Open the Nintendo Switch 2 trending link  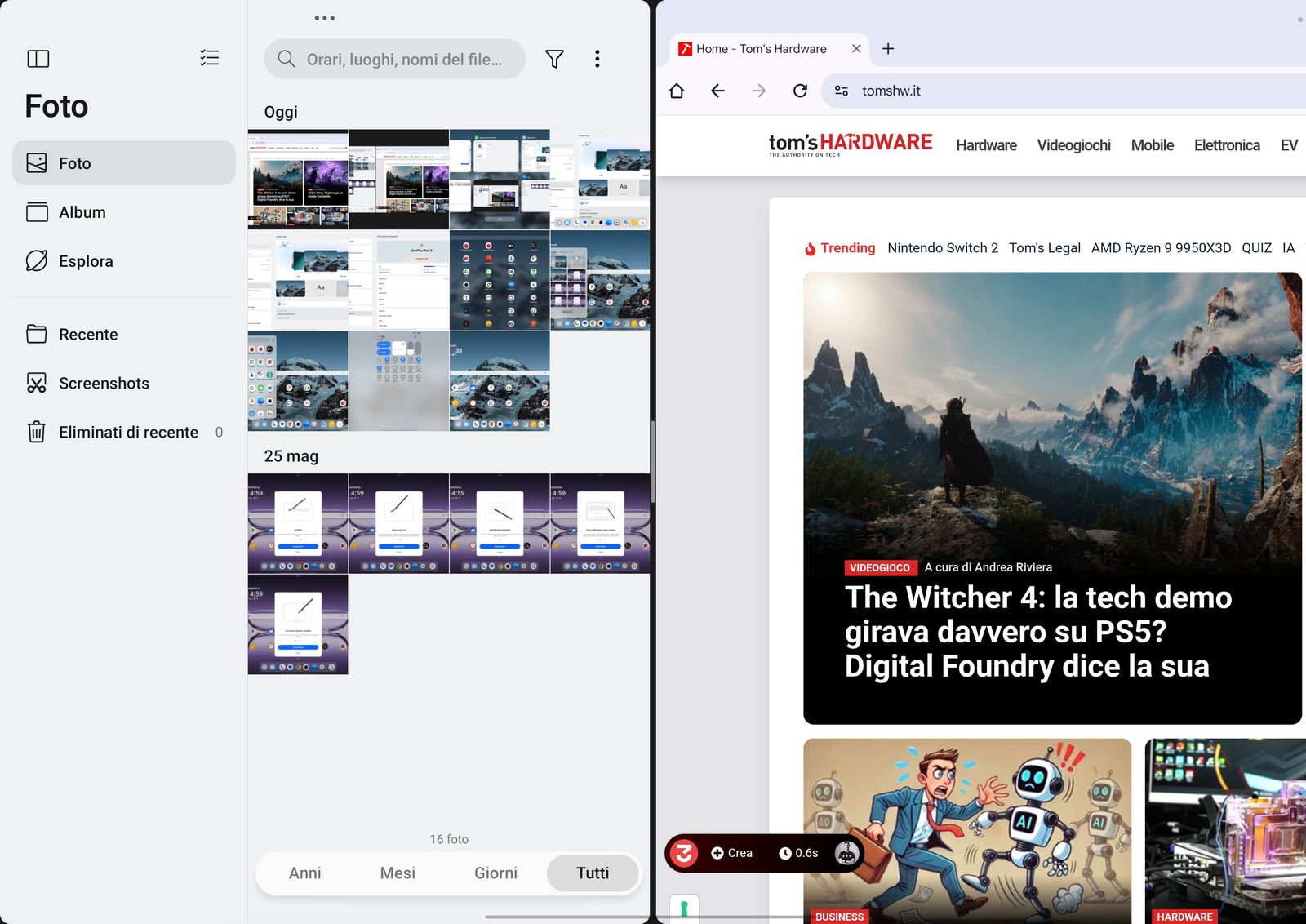(x=943, y=248)
